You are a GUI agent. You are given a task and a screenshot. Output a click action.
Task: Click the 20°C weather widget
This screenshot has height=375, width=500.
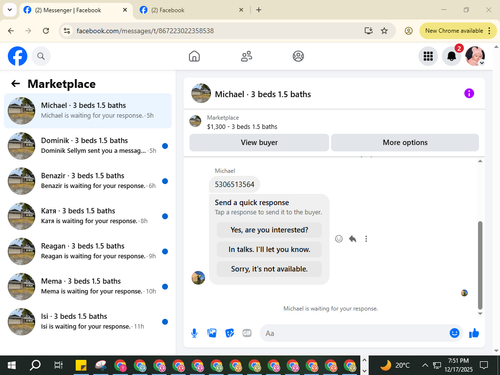point(395,365)
